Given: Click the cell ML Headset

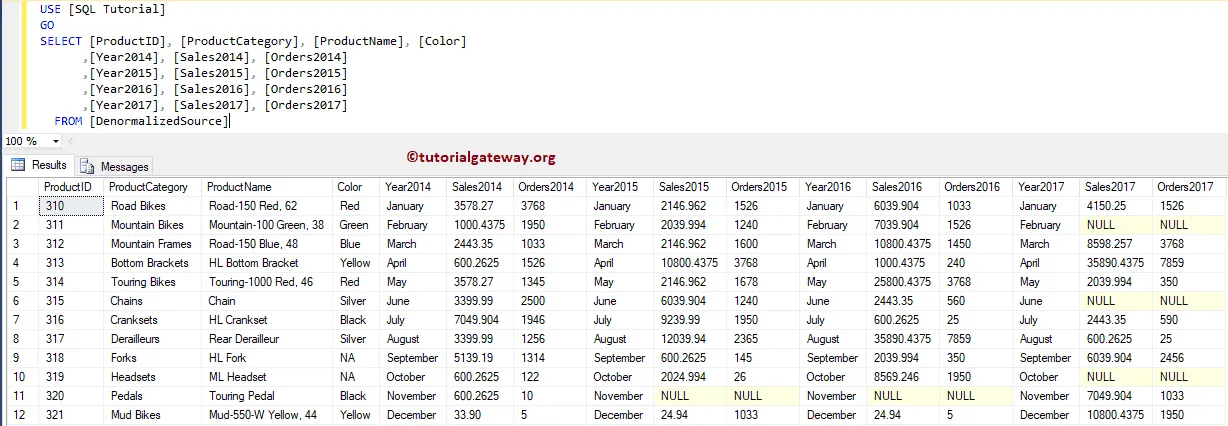Looking at the screenshot, I should (x=267, y=377).
